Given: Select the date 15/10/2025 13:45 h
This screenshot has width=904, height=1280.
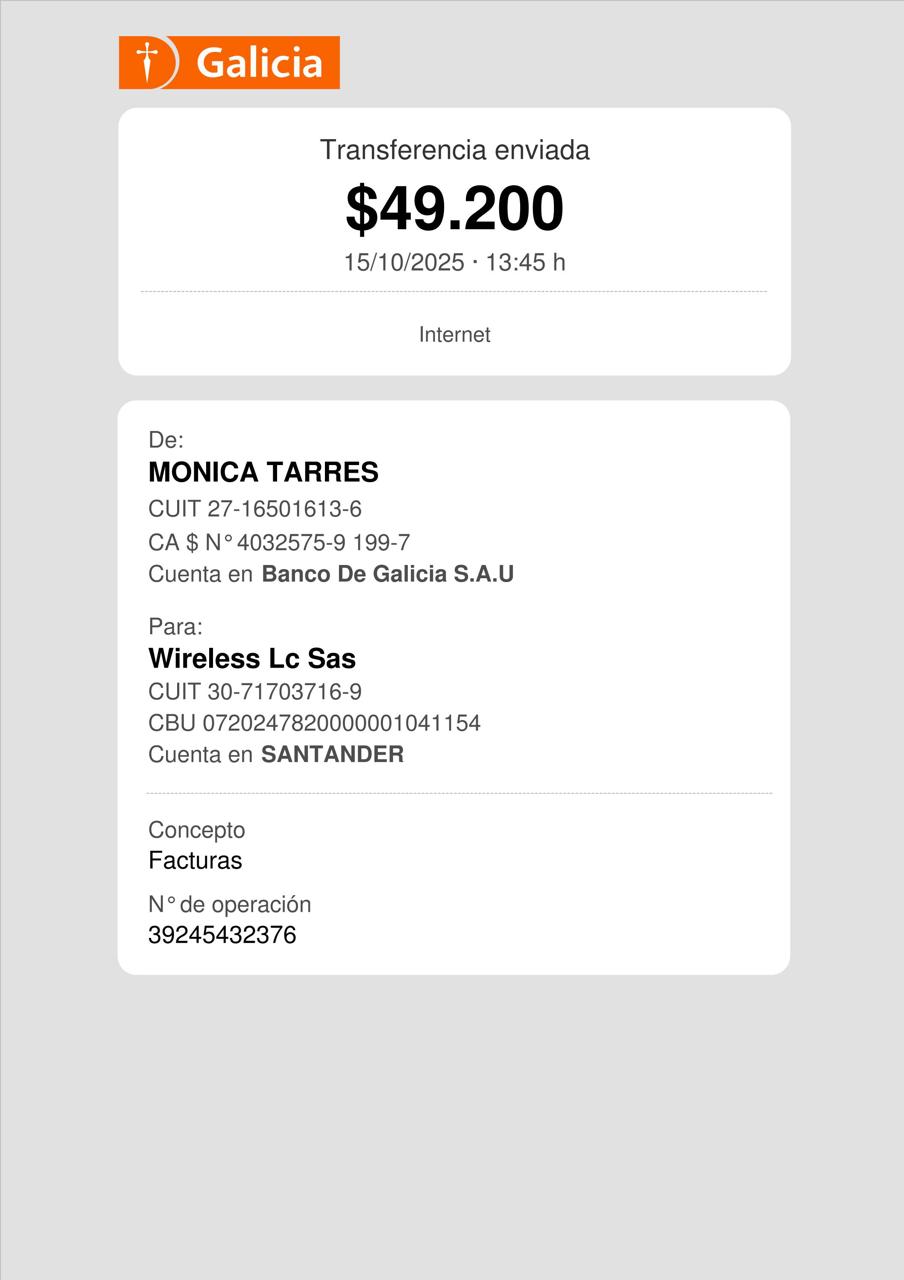Looking at the screenshot, I should (x=454, y=262).
